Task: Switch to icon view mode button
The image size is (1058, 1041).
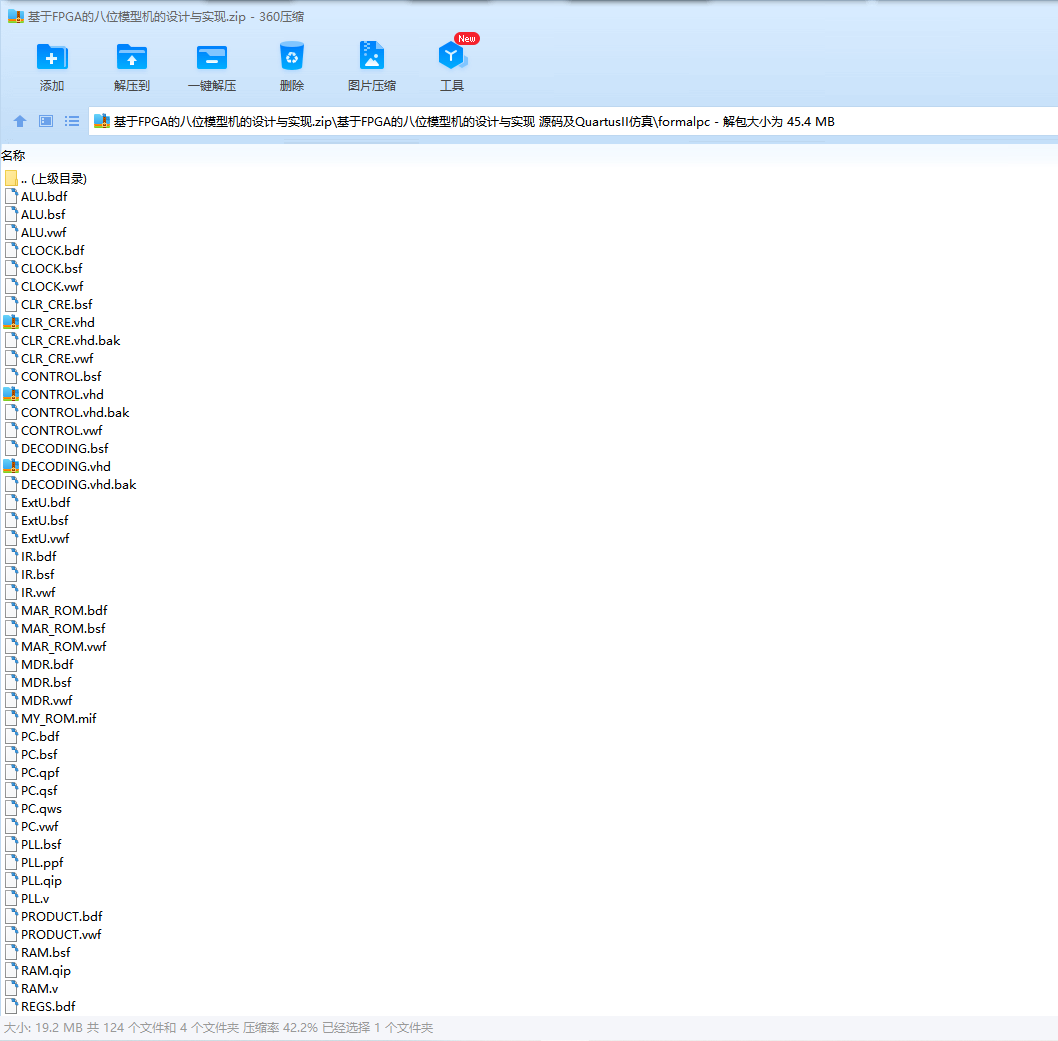Action: [x=46, y=121]
